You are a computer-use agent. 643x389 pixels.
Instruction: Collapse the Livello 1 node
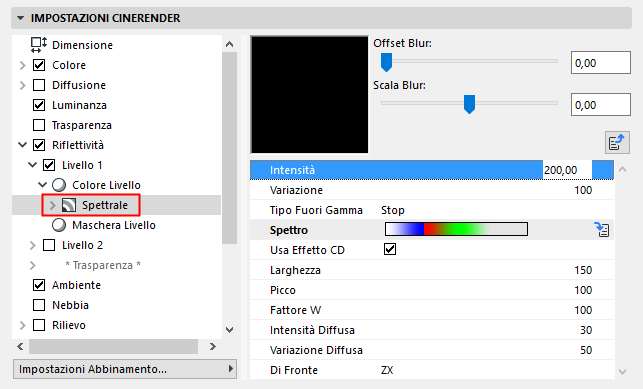32,165
